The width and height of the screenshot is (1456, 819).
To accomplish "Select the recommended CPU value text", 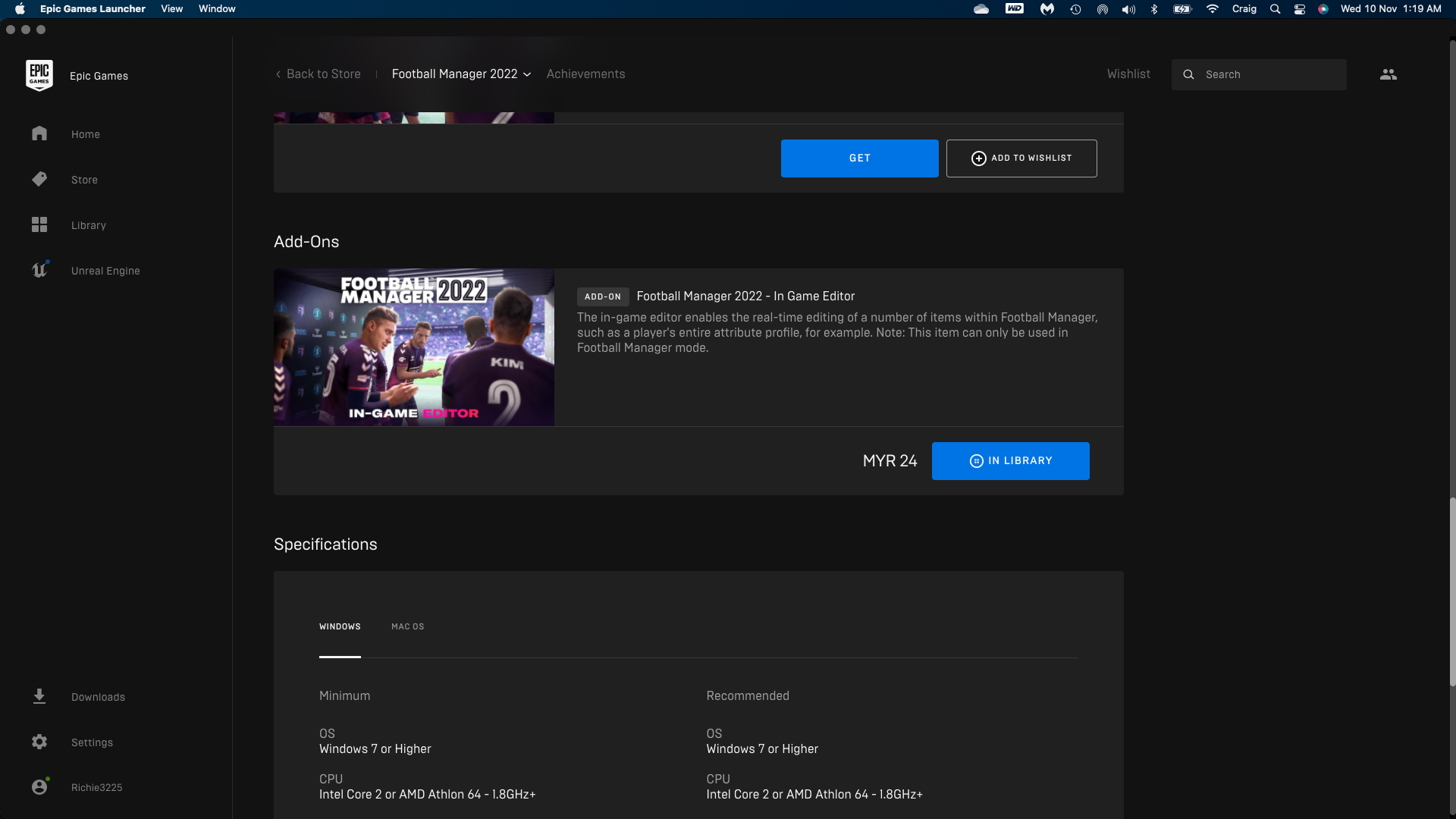I will (814, 794).
